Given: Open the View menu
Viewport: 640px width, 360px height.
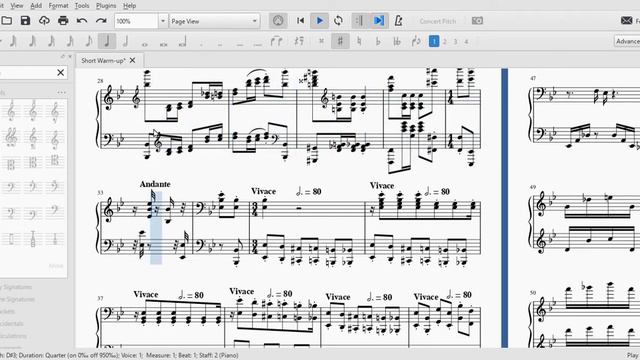Looking at the screenshot, I should click(x=17, y=6).
